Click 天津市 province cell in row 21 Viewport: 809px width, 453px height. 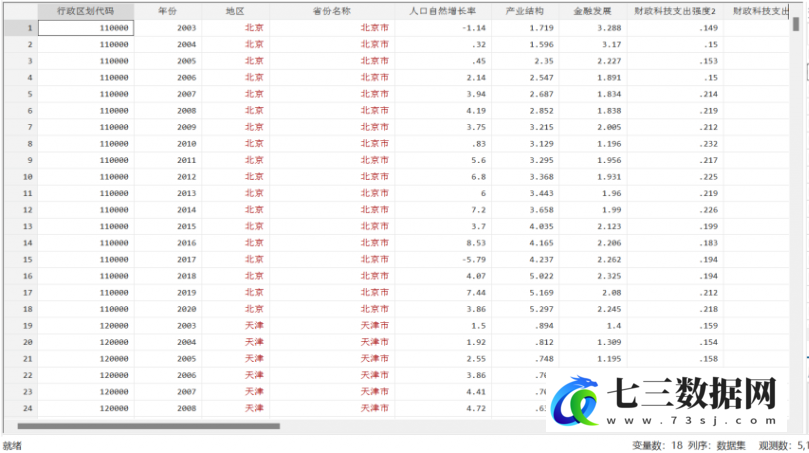[332, 359]
